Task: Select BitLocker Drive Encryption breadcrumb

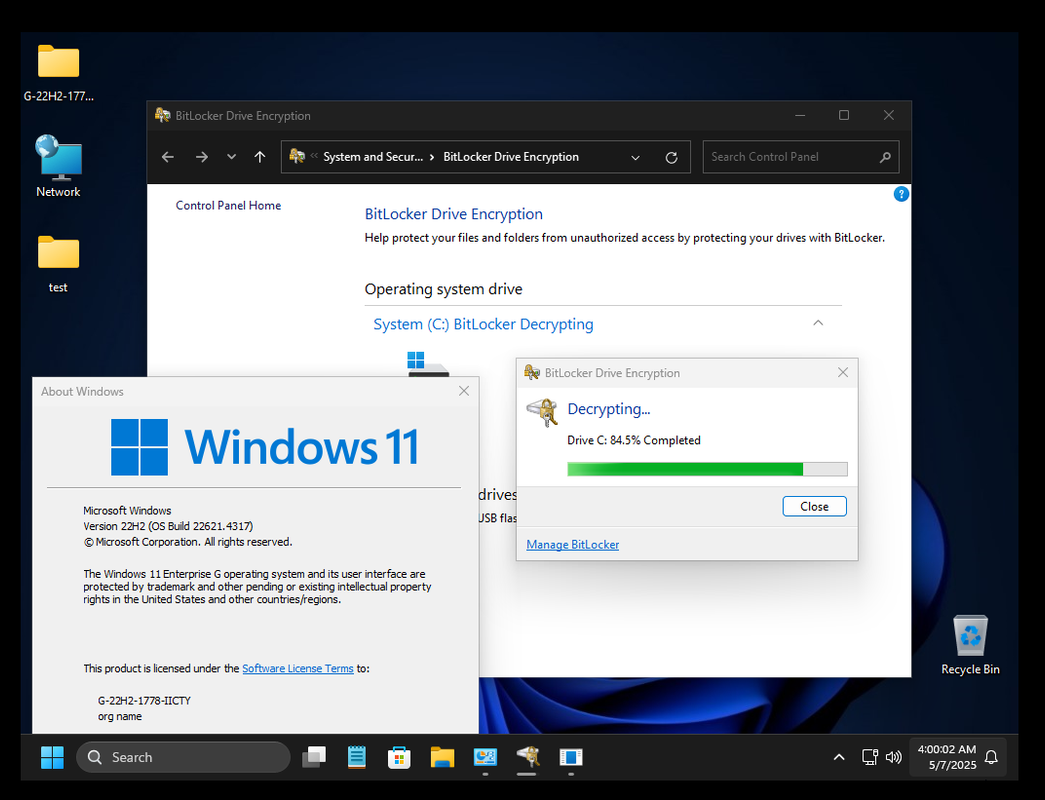Action: 511,157
